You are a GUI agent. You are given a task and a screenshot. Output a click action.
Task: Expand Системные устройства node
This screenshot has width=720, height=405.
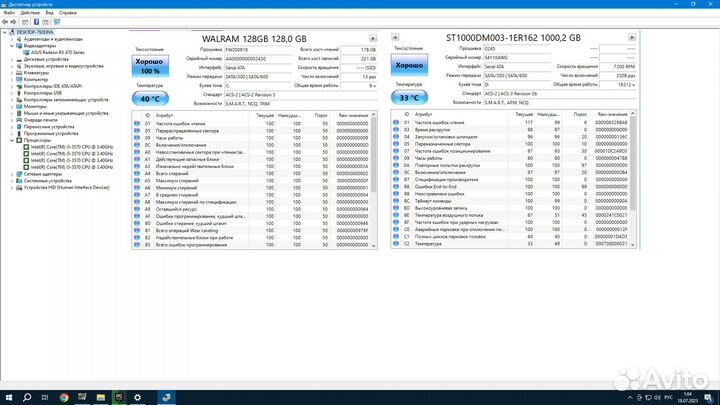(12, 181)
